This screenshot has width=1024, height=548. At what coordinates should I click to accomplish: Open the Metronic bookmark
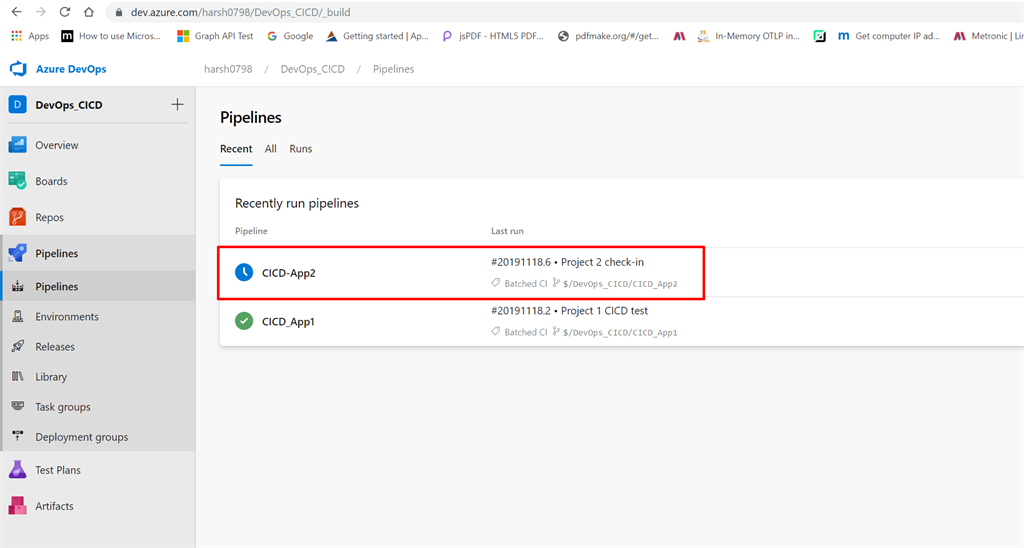tap(989, 36)
